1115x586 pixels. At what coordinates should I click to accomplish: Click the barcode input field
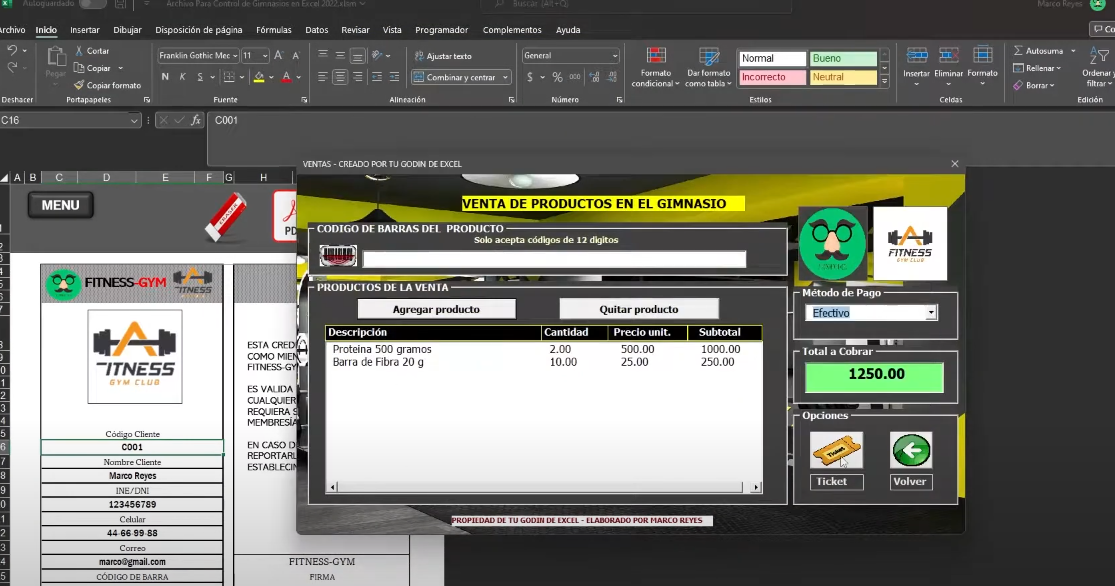554,259
